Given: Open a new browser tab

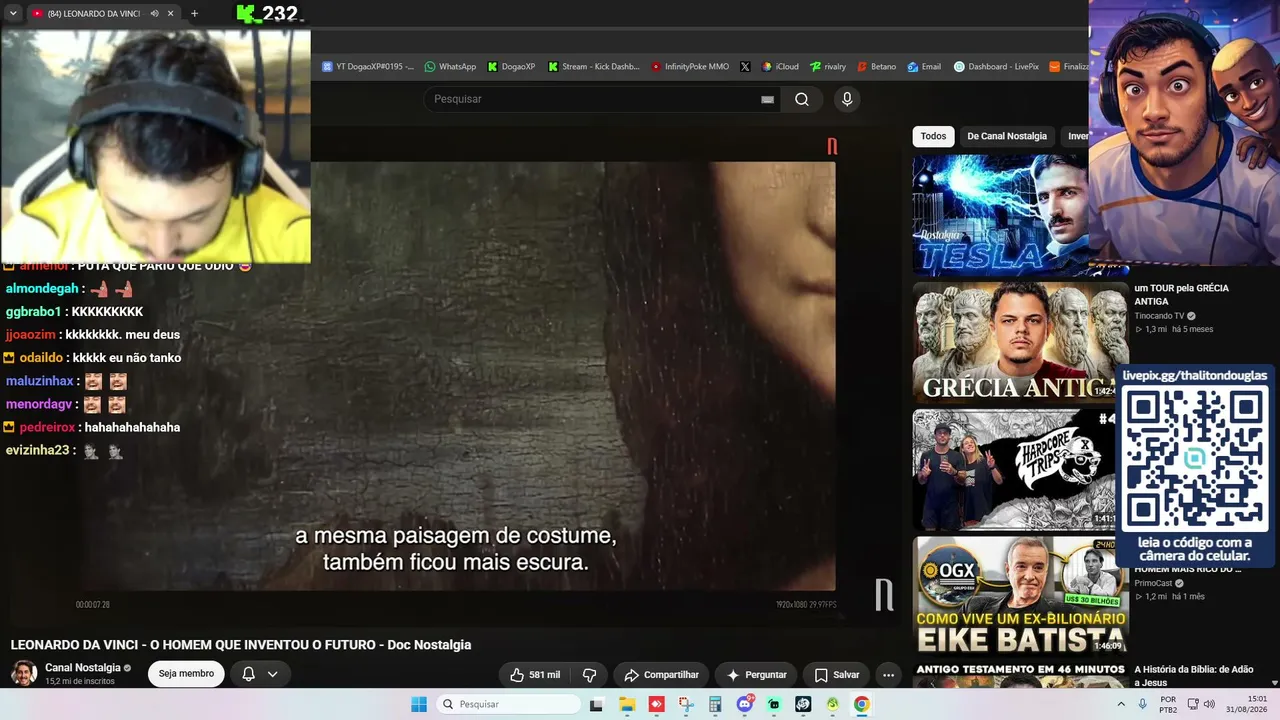Looking at the screenshot, I should tap(194, 14).
